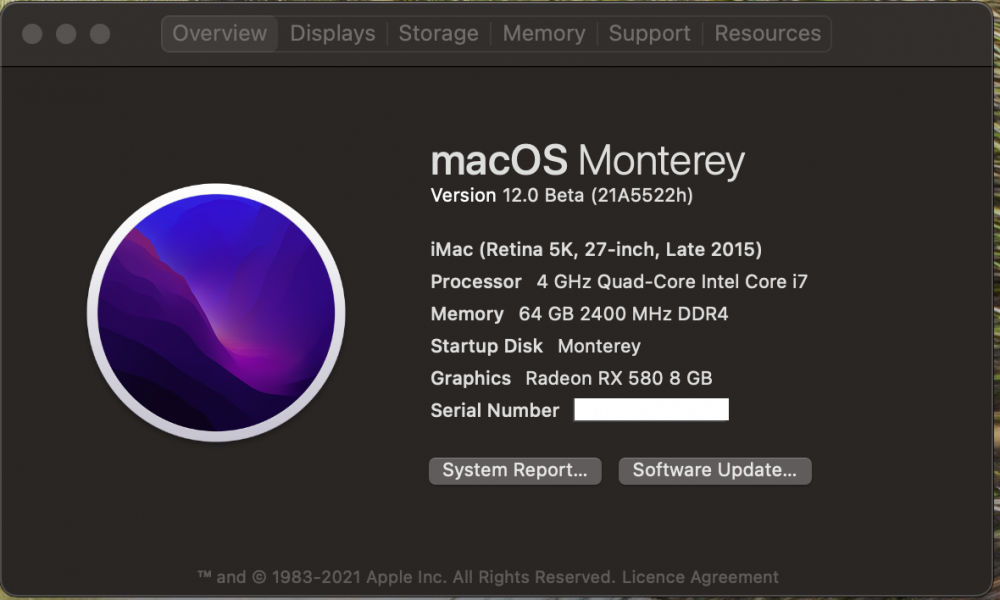
Task: Close the About This Mac window
Action: (x=32, y=34)
